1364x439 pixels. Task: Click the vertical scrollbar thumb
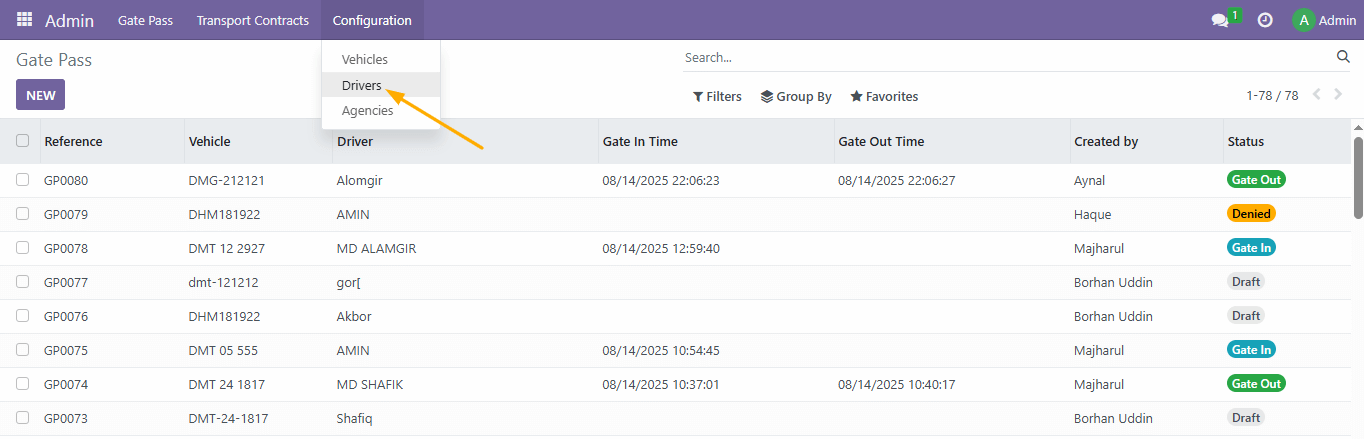coord(1358,177)
